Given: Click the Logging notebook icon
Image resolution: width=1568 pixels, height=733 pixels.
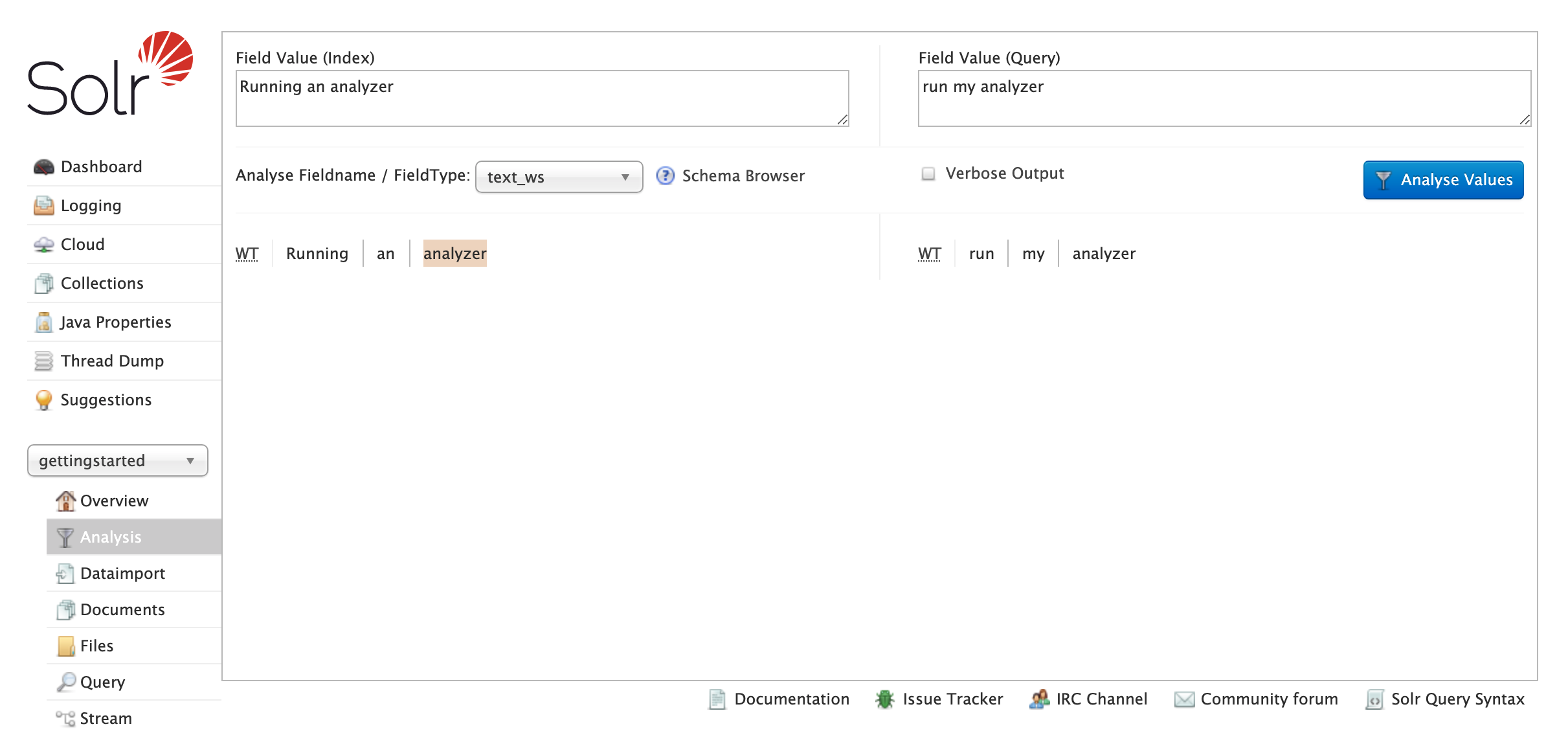Looking at the screenshot, I should pyautogui.click(x=44, y=206).
